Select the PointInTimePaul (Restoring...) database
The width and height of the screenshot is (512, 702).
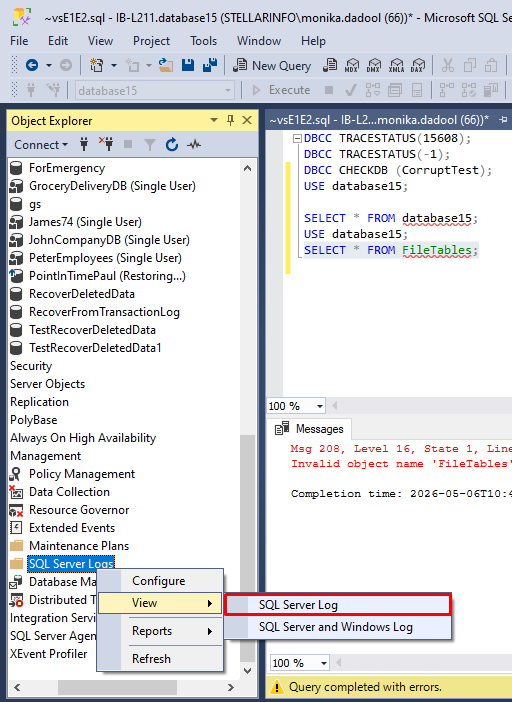107,276
